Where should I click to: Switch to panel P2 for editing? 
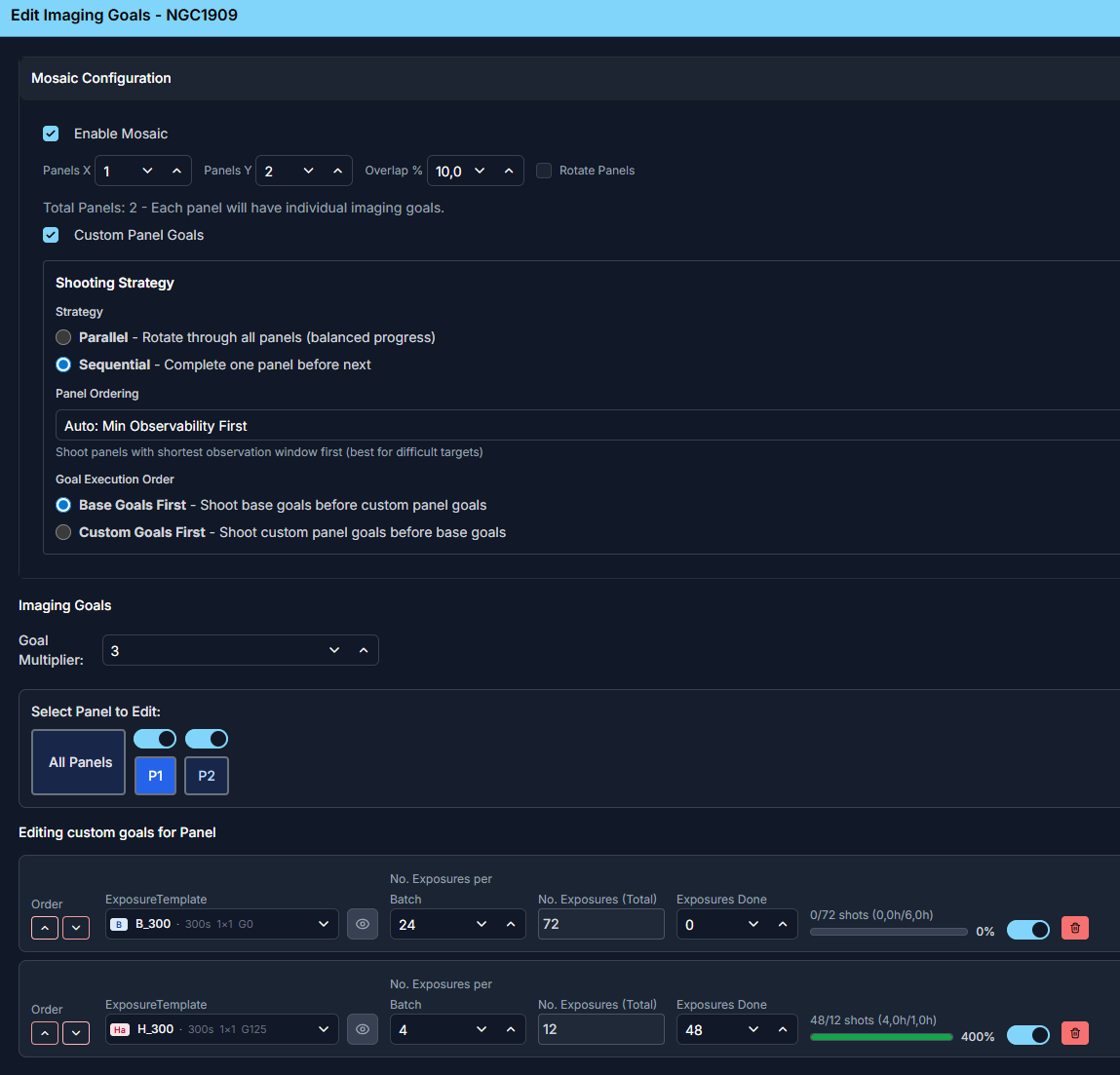207,776
